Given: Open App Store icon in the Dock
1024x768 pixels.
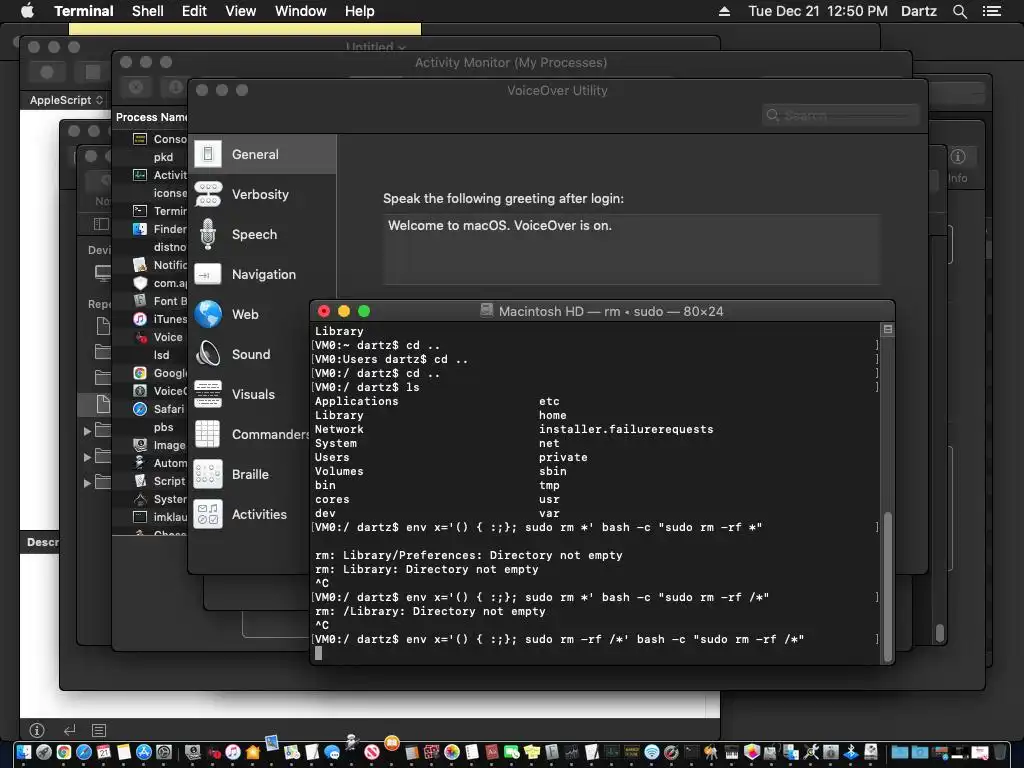Looking at the screenshot, I should (144, 752).
